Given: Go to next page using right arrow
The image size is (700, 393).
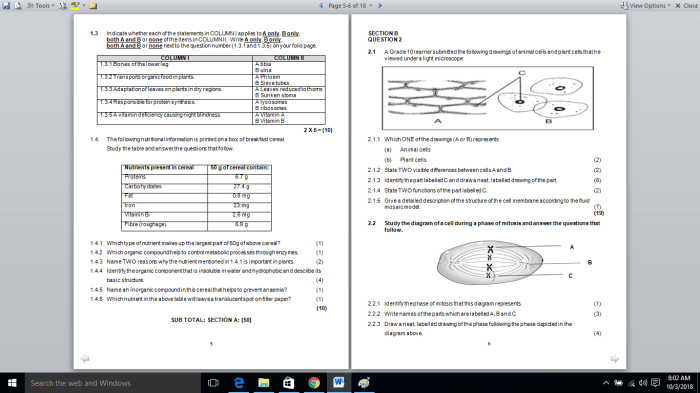Looking at the screenshot, I should 380,6.
